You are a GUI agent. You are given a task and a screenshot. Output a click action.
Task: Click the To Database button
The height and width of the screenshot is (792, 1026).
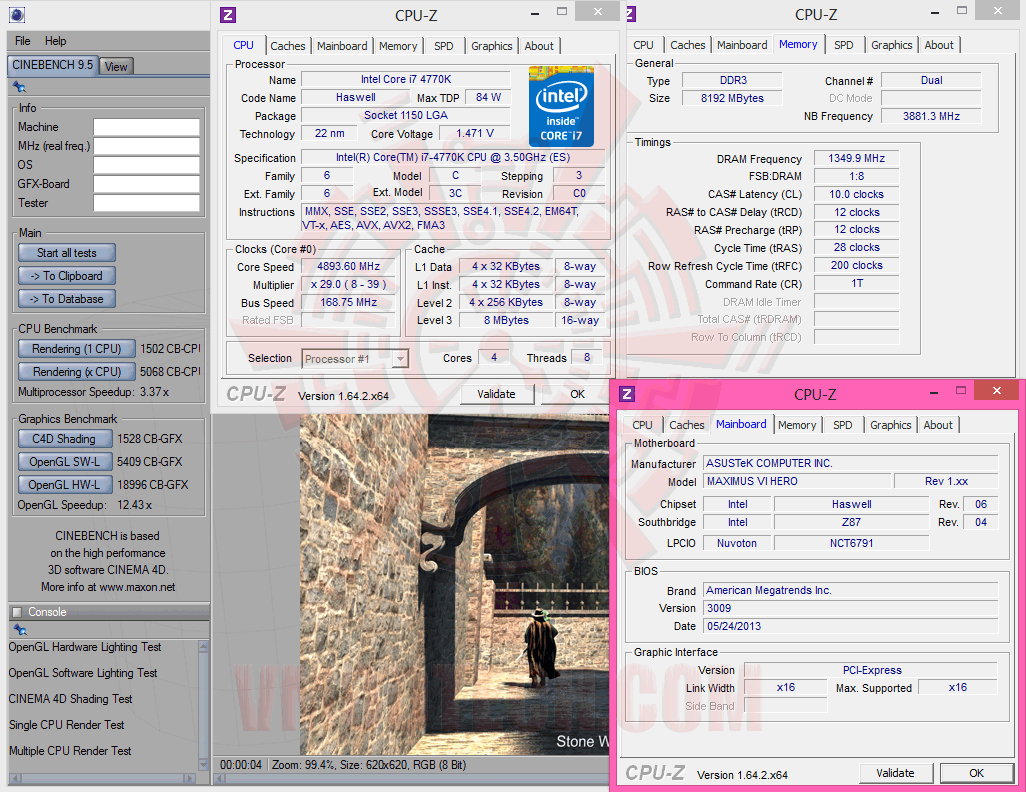(x=67, y=298)
